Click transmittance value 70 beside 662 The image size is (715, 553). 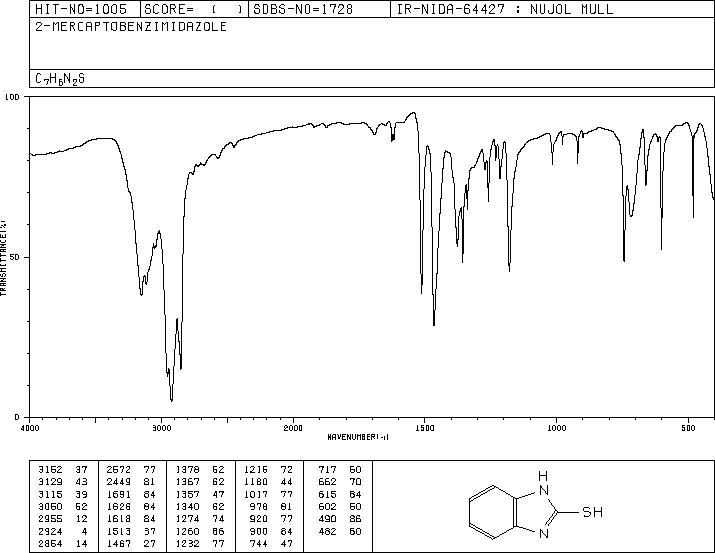click(355, 482)
